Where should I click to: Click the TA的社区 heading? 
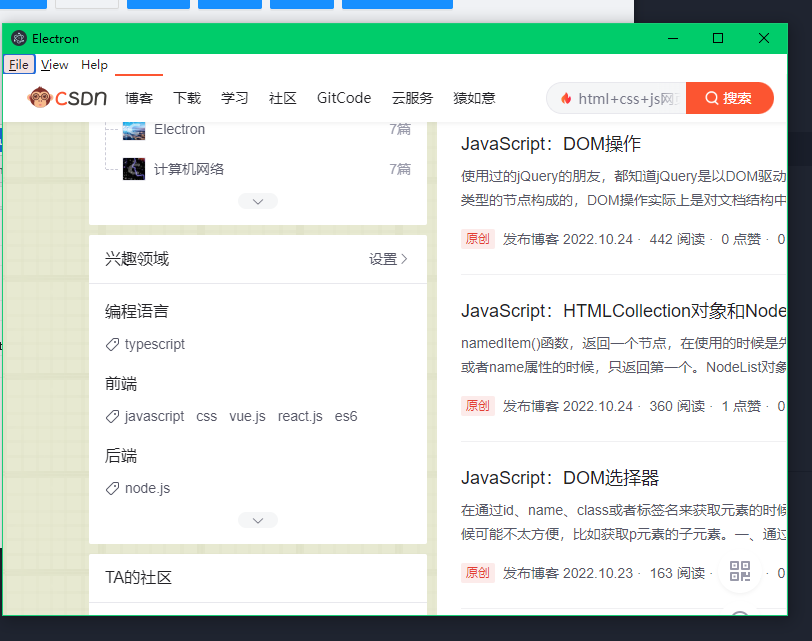pos(138,577)
